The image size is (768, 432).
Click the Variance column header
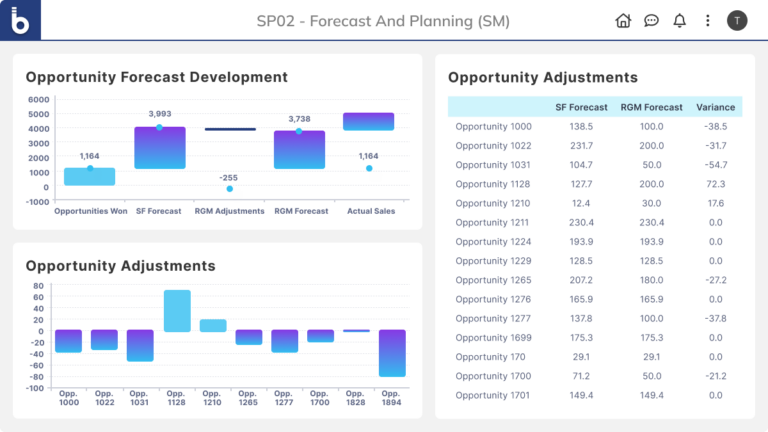pos(714,107)
